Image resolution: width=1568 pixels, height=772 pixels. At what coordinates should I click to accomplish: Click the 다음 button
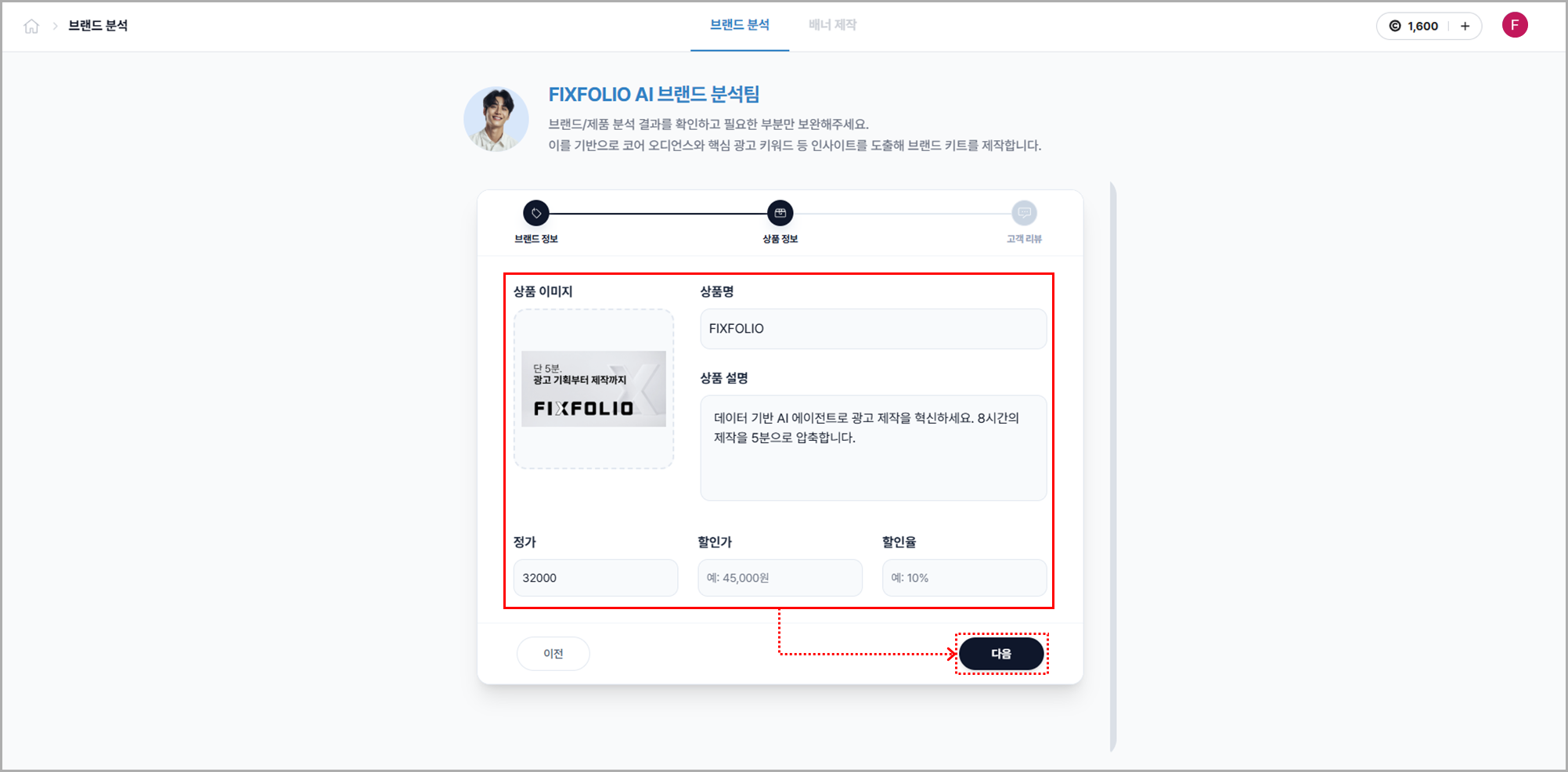[1001, 654]
